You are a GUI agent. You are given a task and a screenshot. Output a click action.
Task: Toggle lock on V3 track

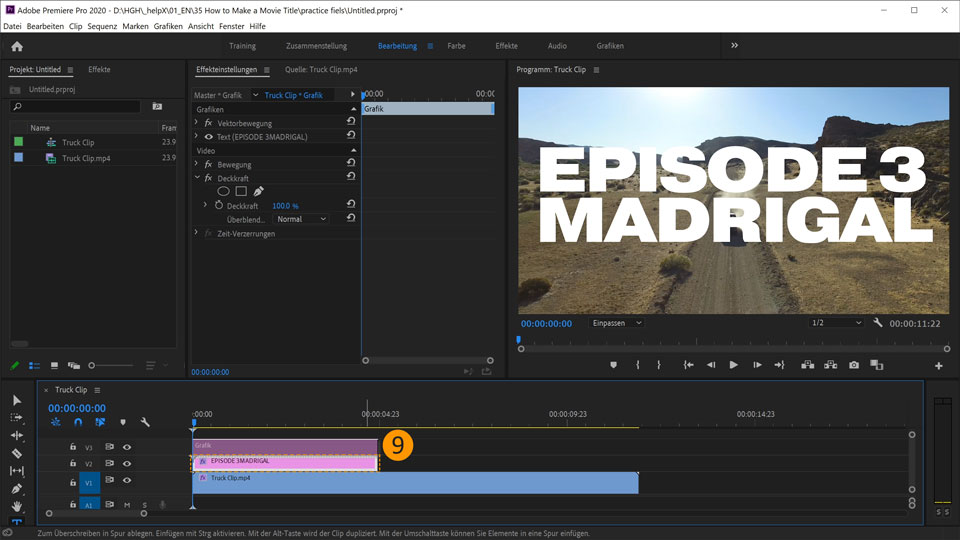(73, 447)
